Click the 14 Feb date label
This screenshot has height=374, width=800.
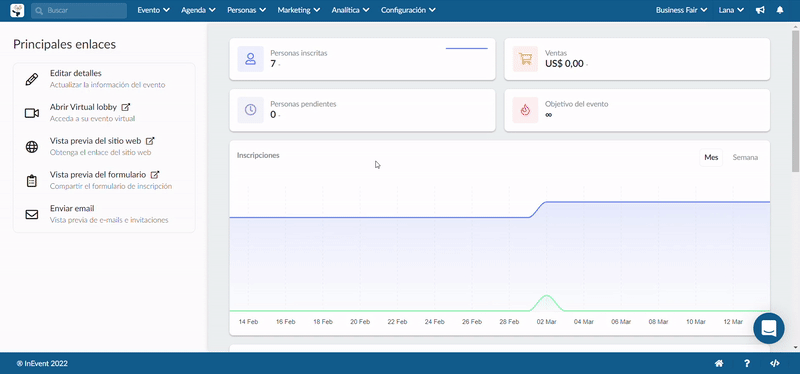248,322
